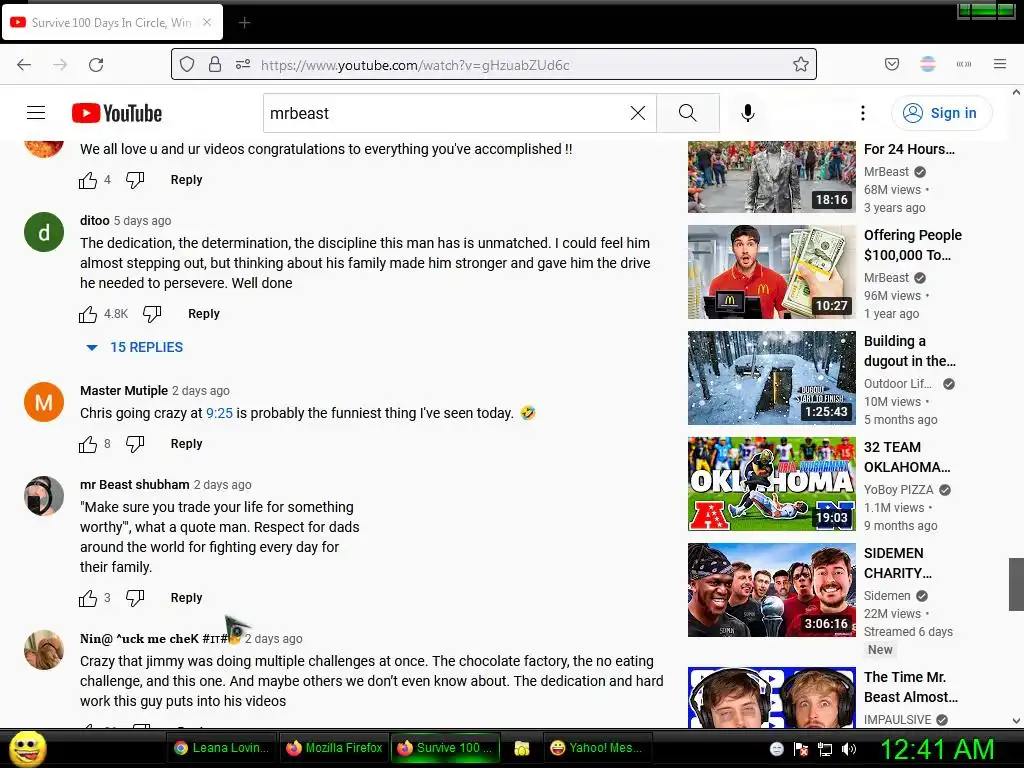This screenshot has width=1024, height=768.
Task: Open the folder taskbar item
Action: [x=521, y=748]
